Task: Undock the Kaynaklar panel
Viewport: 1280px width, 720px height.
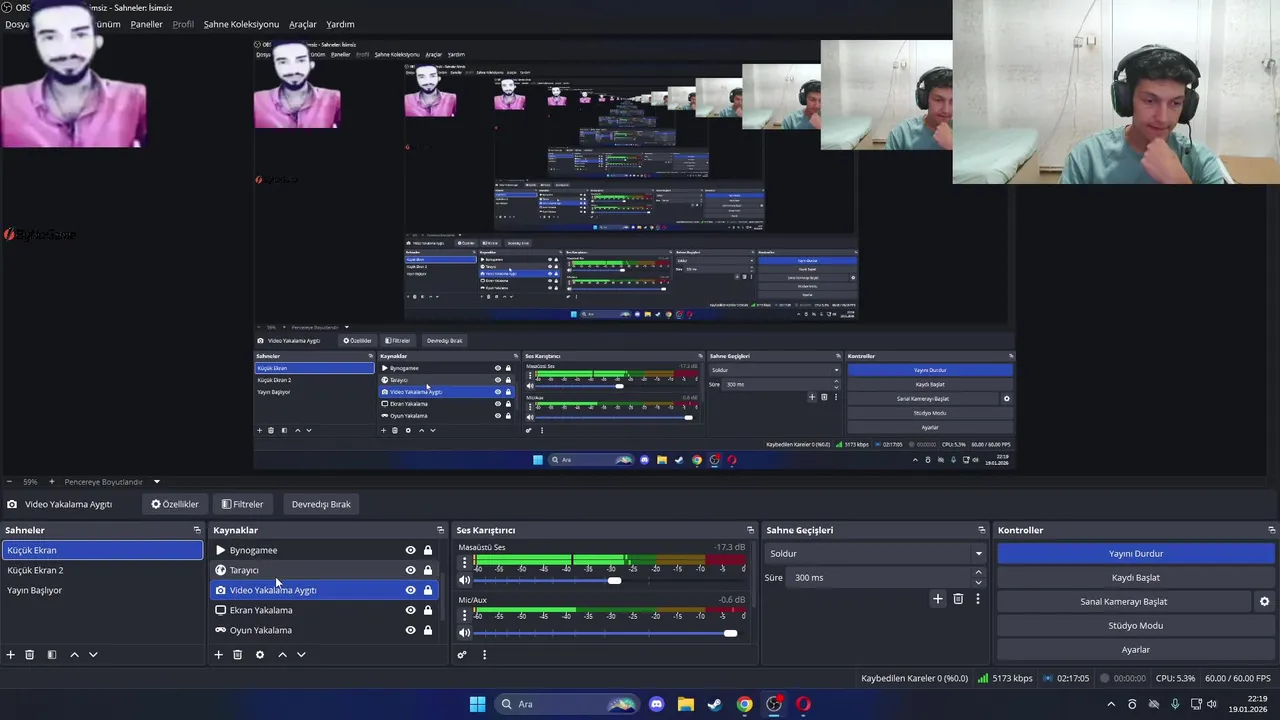Action: coord(440,530)
